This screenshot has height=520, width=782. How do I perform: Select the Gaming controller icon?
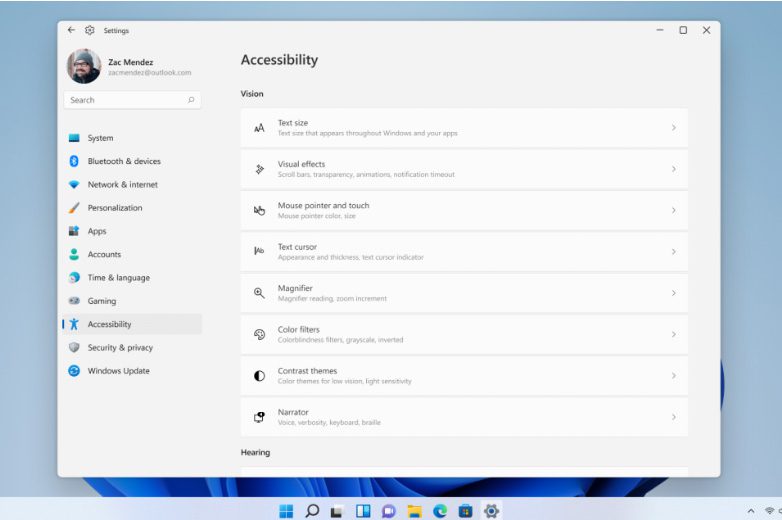click(74, 301)
